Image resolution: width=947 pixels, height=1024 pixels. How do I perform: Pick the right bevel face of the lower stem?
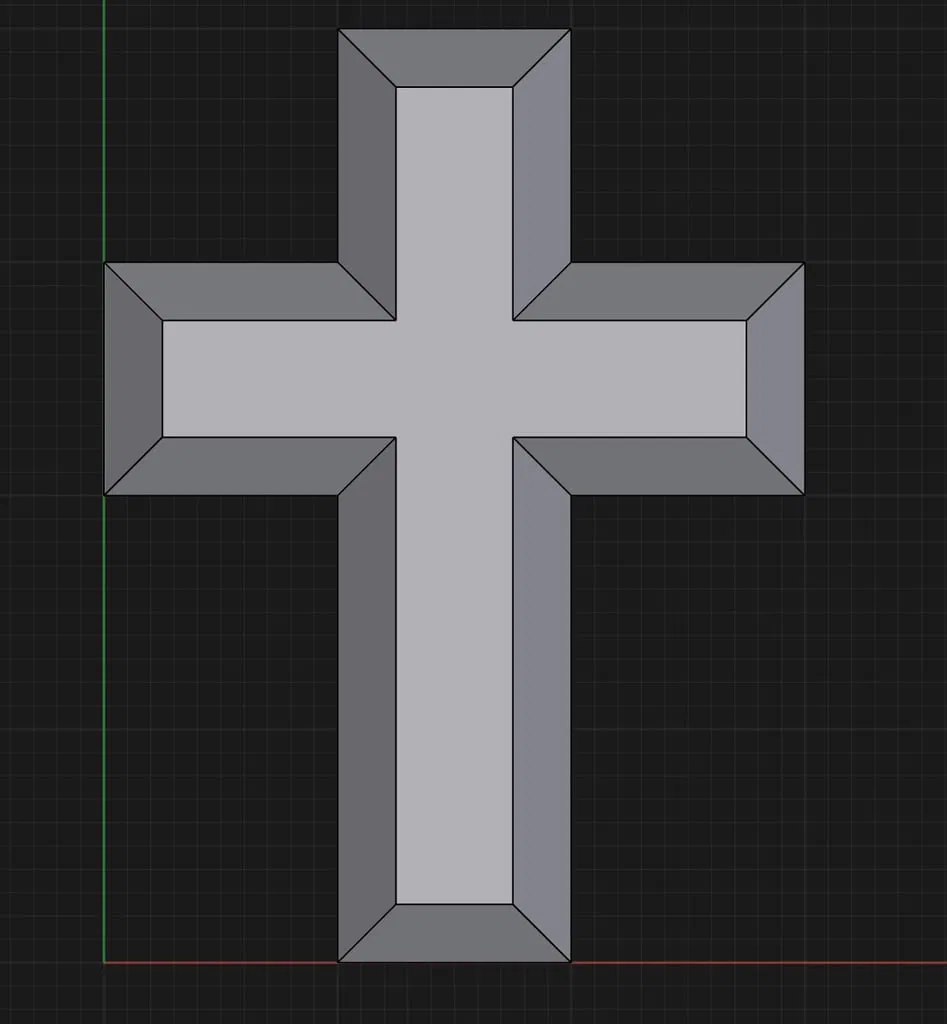pyautogui.click(x=542, y=699)
